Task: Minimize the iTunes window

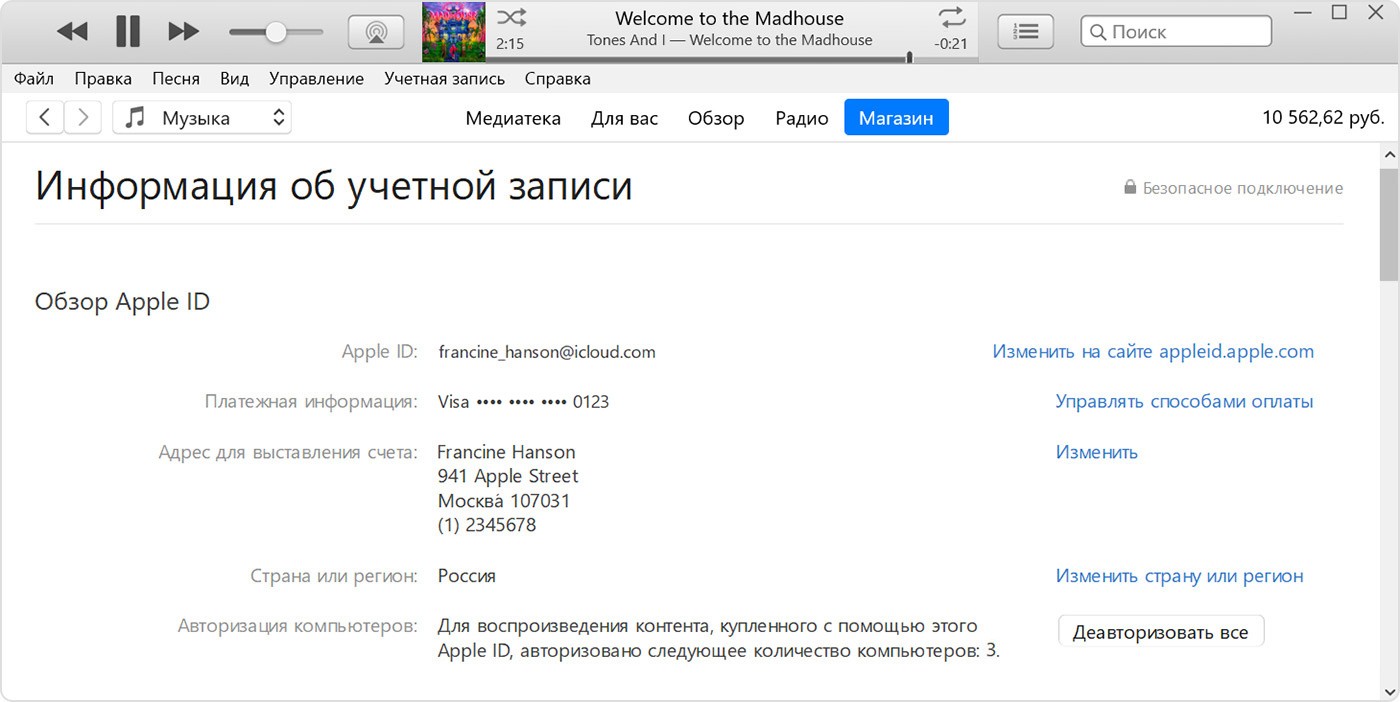Action: [1301, 13]
